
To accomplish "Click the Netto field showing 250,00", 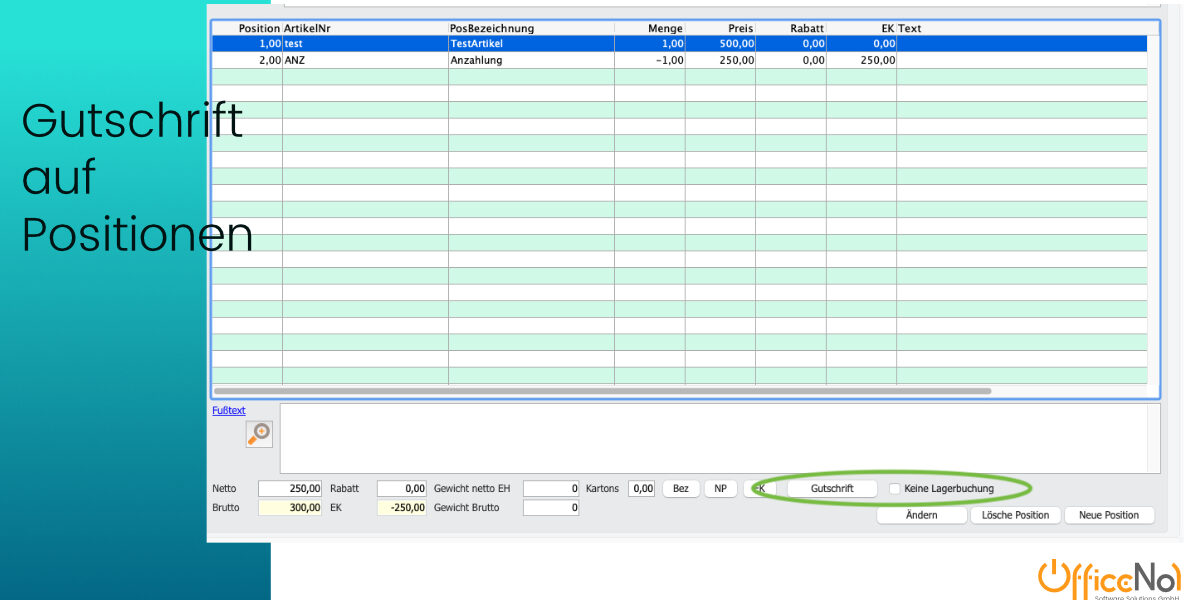I will tap(290, 489).
